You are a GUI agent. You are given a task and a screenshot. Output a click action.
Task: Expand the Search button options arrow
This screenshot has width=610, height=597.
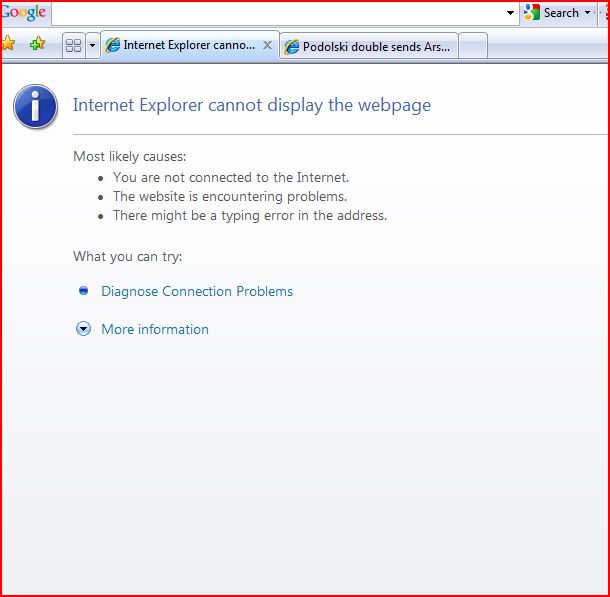pos(587,13)
